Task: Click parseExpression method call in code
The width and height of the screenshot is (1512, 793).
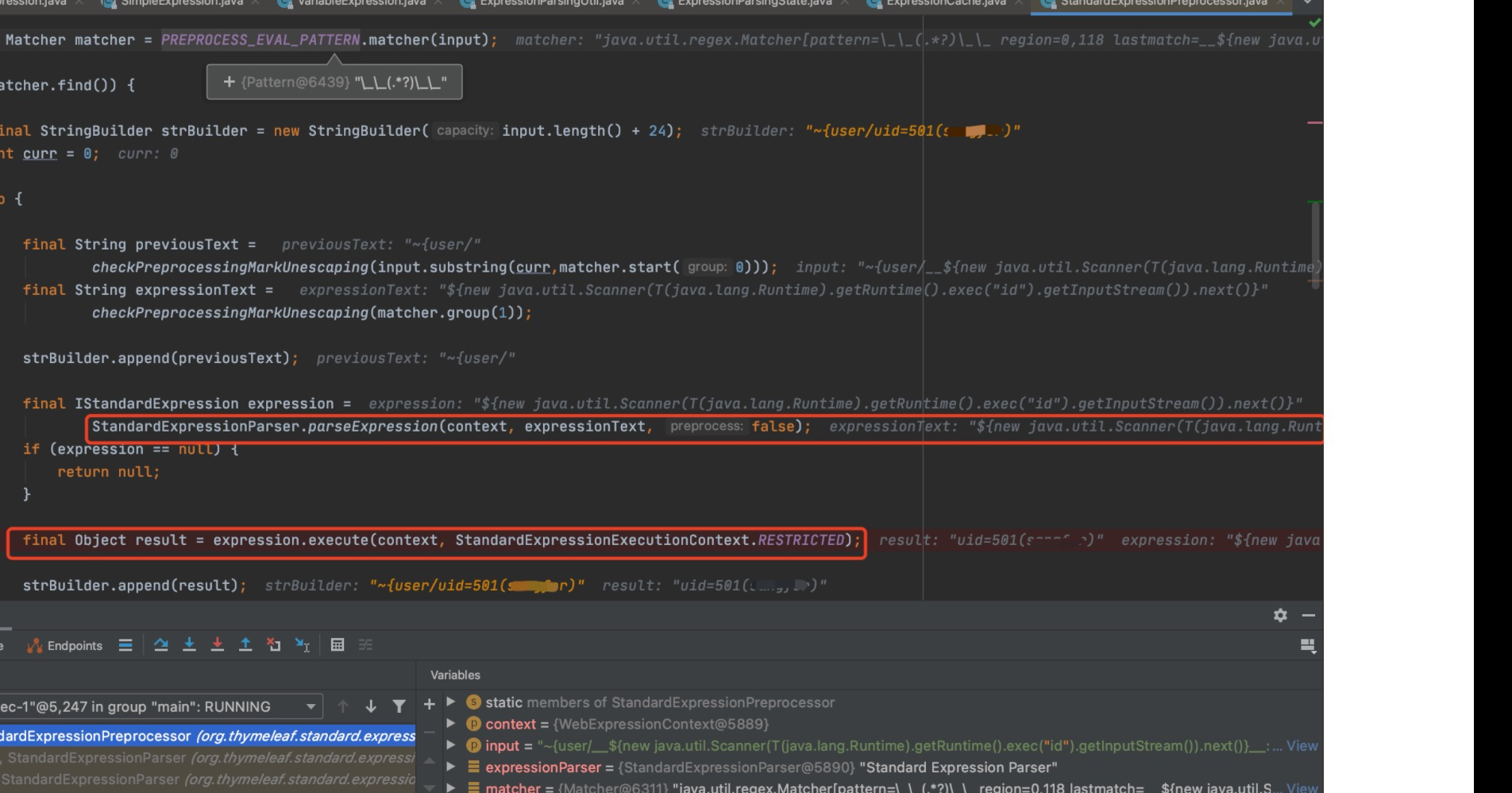Action: (x=372, y=427)
